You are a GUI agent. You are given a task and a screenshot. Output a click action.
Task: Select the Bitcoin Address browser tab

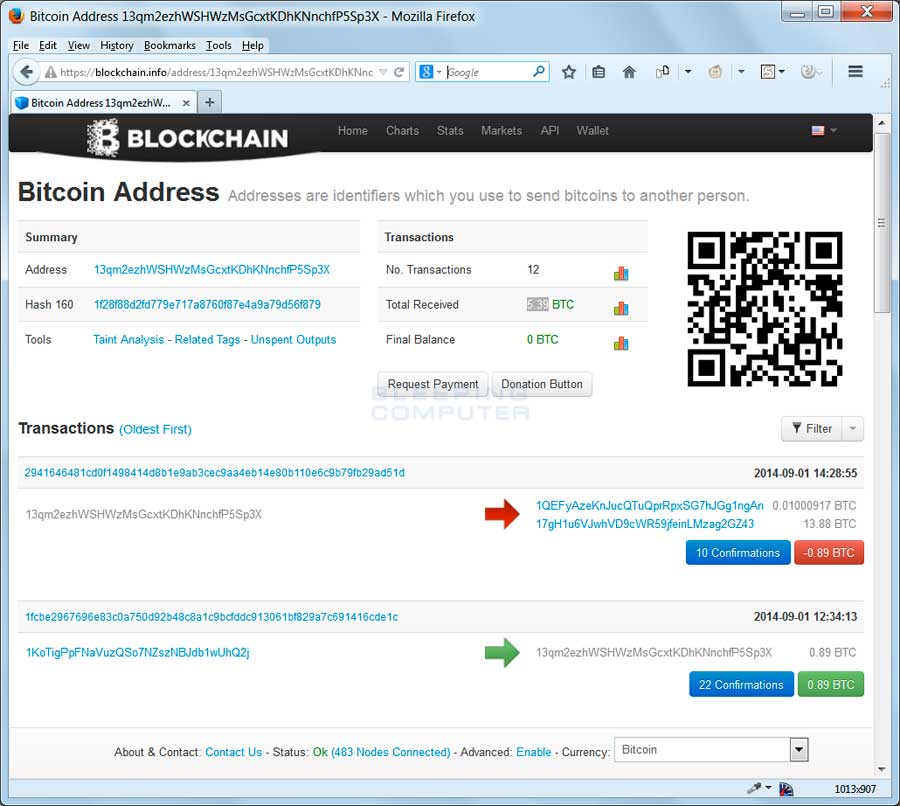point(104,102)
